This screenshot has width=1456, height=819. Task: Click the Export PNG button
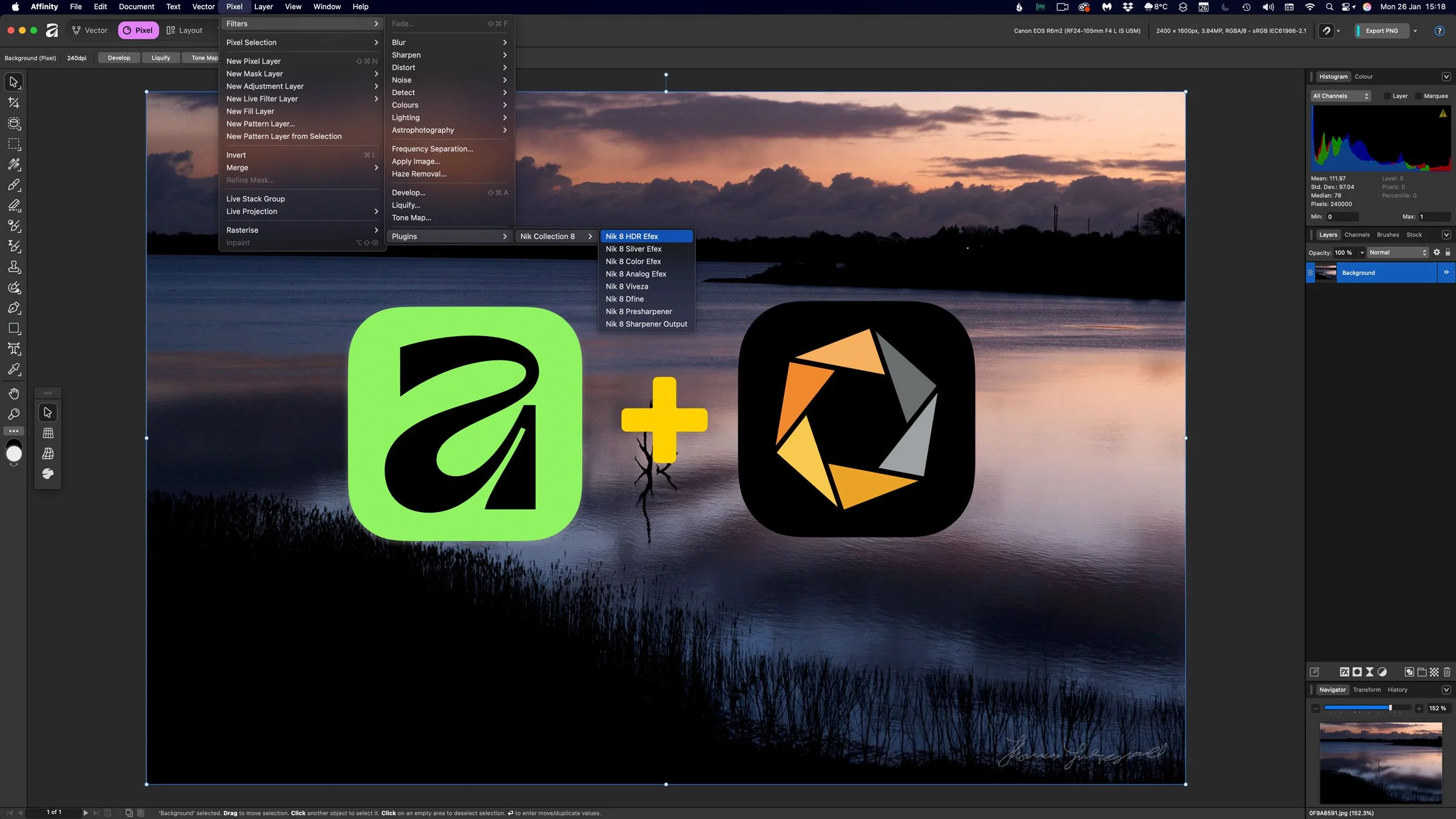click(x=1381, y=30)
